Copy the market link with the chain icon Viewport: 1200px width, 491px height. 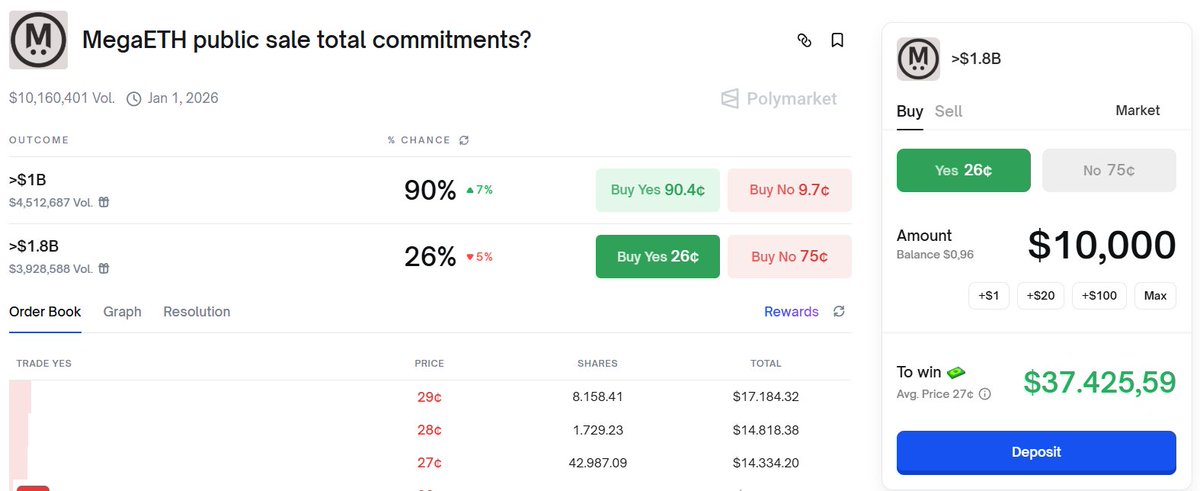point(804,40)
